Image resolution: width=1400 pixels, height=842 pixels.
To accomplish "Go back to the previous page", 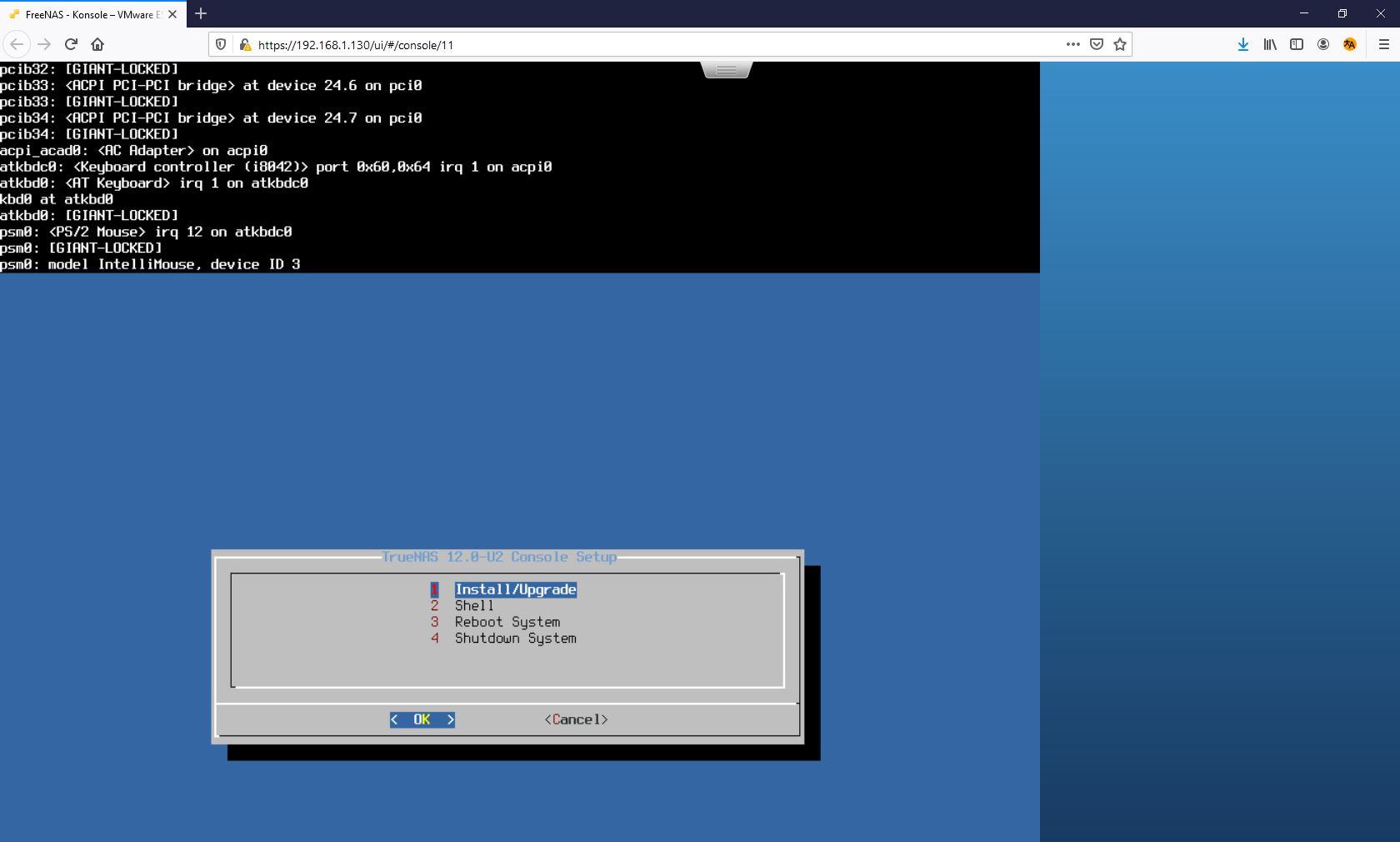I will 17,44.
